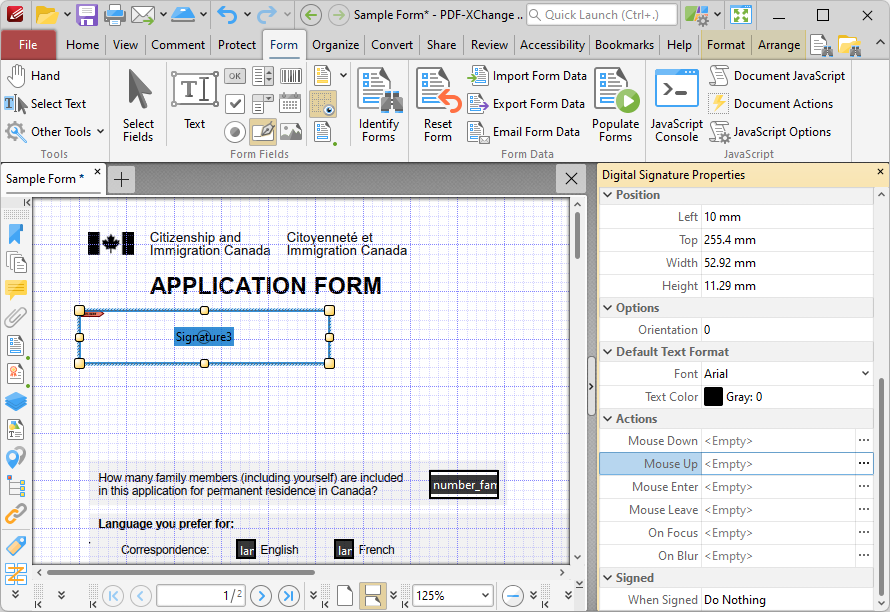This screenshot has width=890, height=612.
Task: Collapse the Options section
Action: [608, 308]
